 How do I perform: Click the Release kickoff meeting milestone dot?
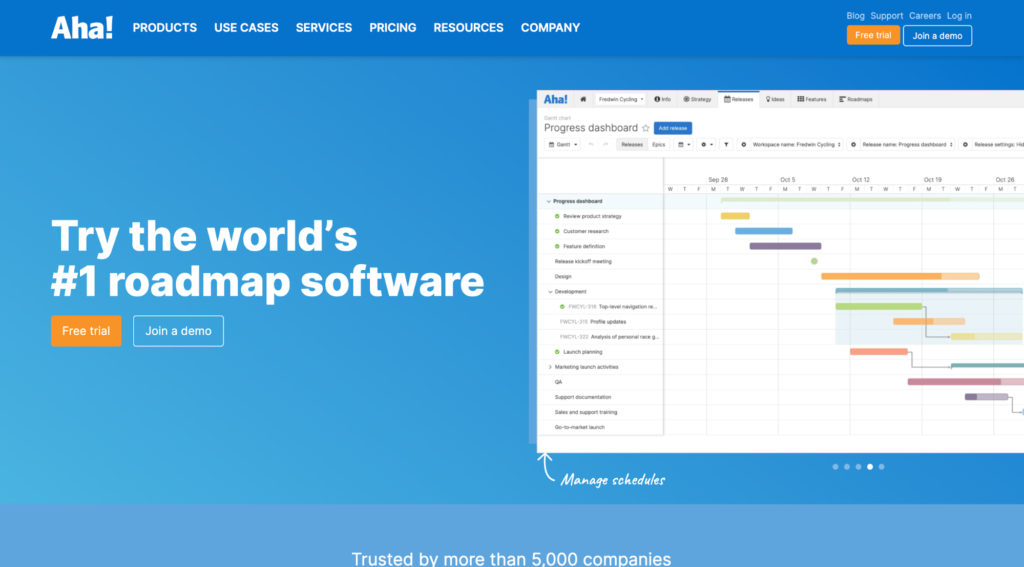point(814,261)
